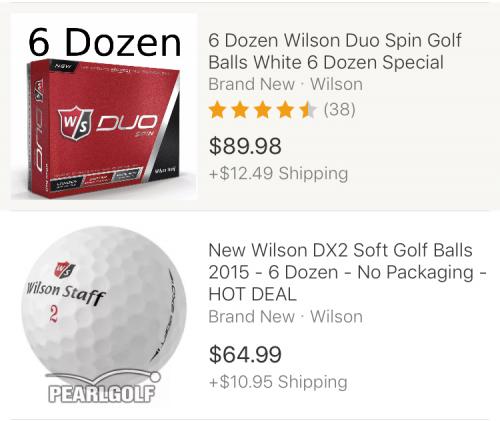The height and width of the screenshot is (421, 500).
Task: Click the +$10.95 Shipping text
Action: tap(278, 382)
